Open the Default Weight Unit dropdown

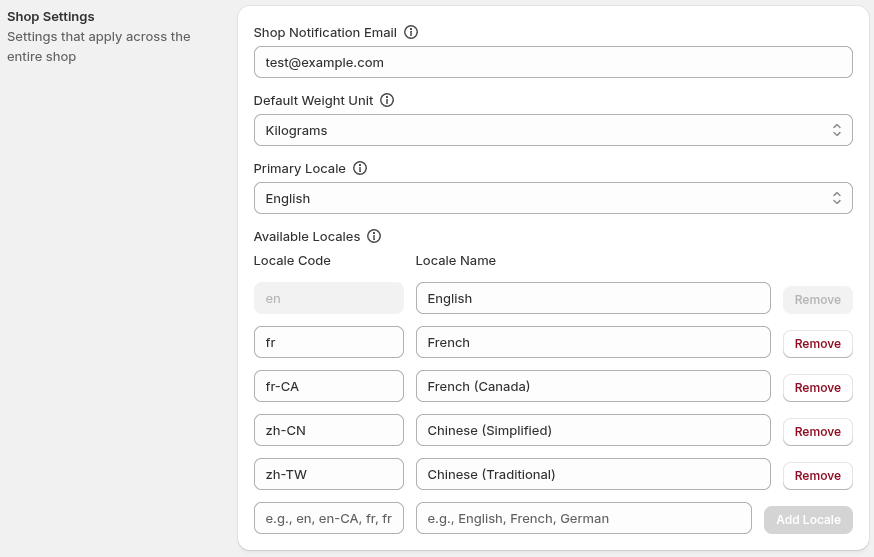pyautogui.click(x=553, y=130)
